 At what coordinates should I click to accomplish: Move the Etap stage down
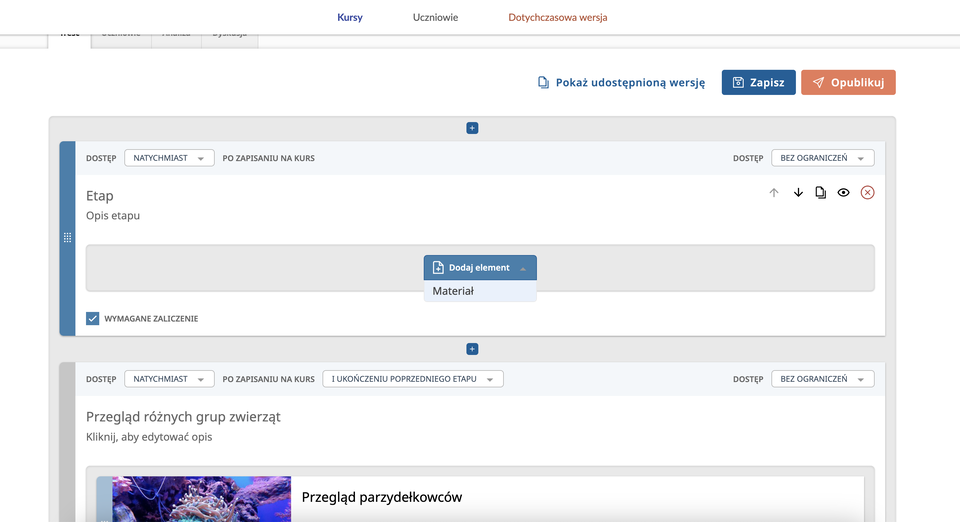point(798,193)
